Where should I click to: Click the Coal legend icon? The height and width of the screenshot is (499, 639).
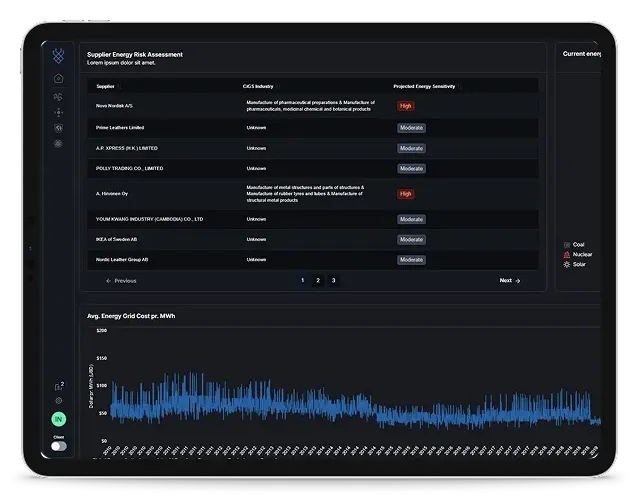(x=566, y=245)
